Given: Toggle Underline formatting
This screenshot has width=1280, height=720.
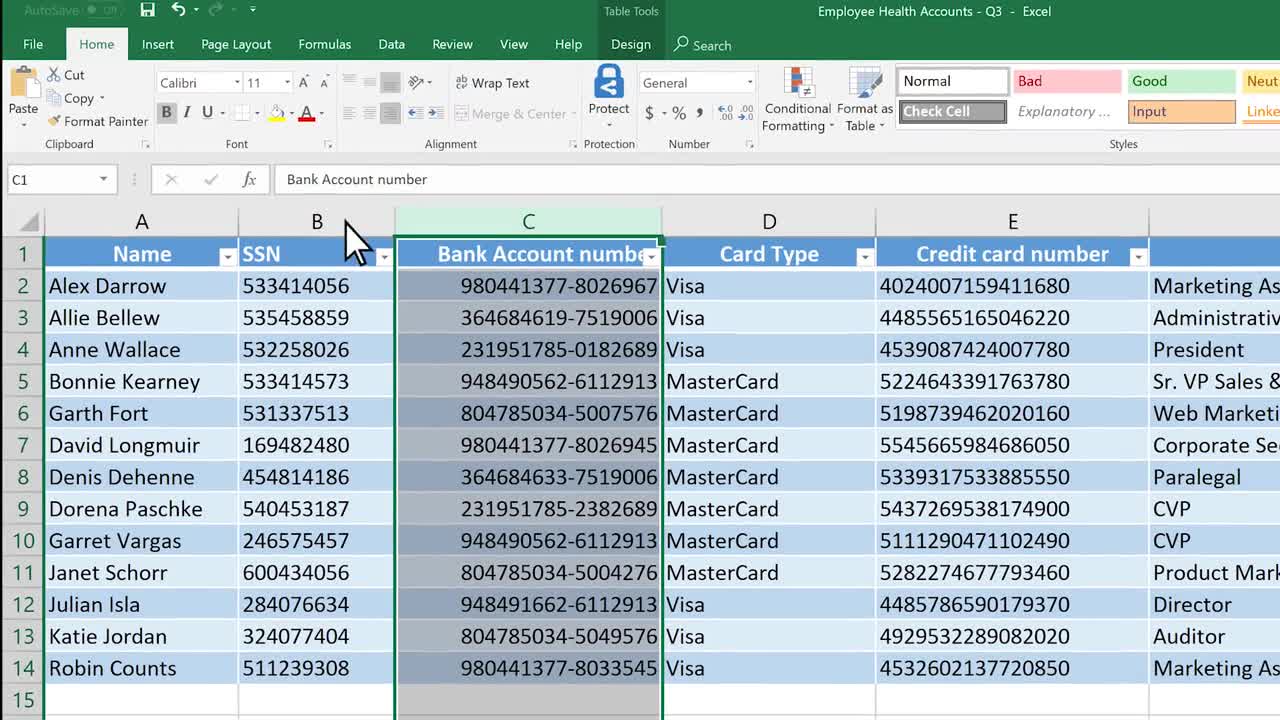Looking at the screenshot, I should [207, 113].
